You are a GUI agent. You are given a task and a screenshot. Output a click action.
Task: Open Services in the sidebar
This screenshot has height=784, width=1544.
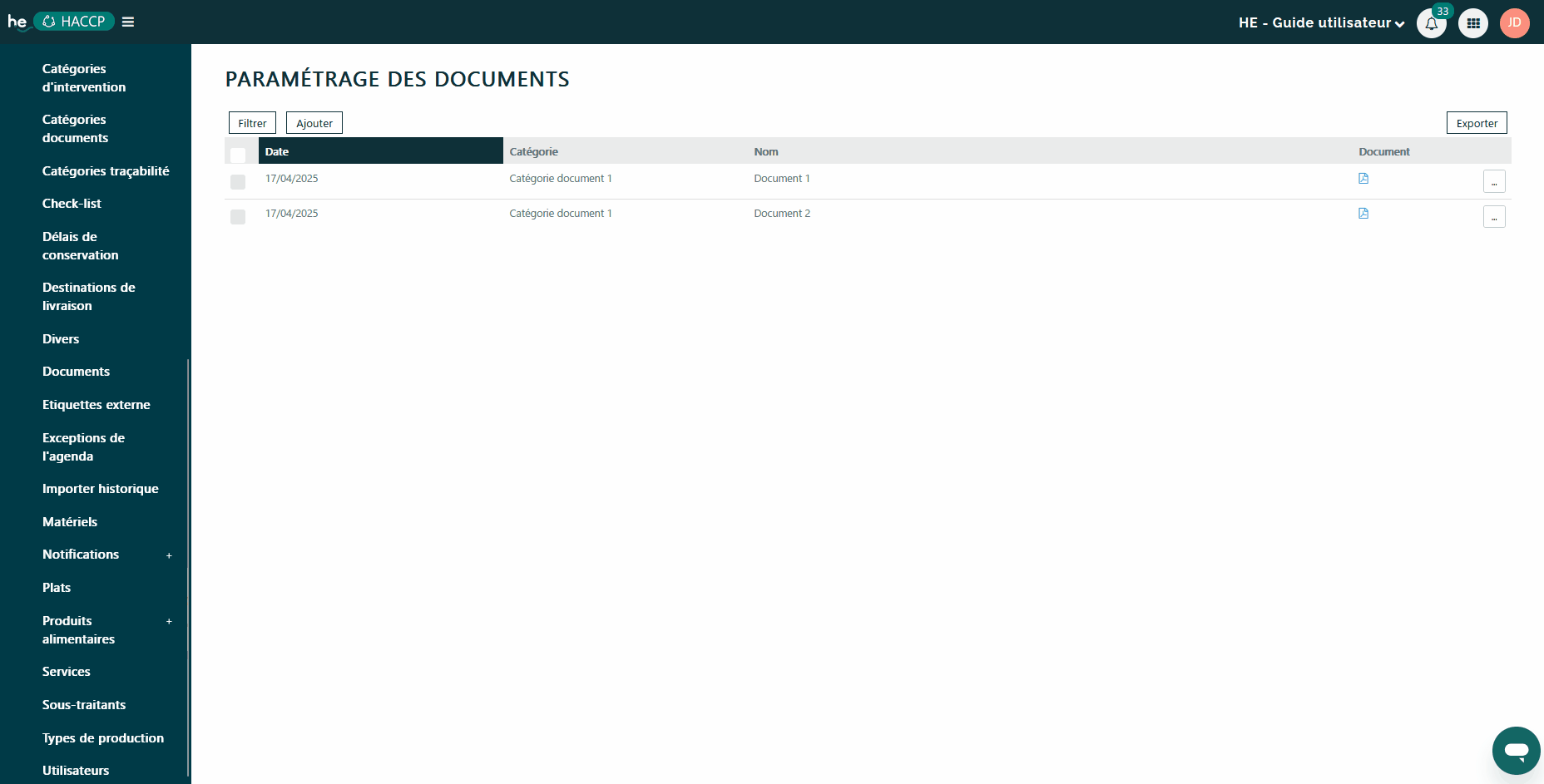point(67,672)
